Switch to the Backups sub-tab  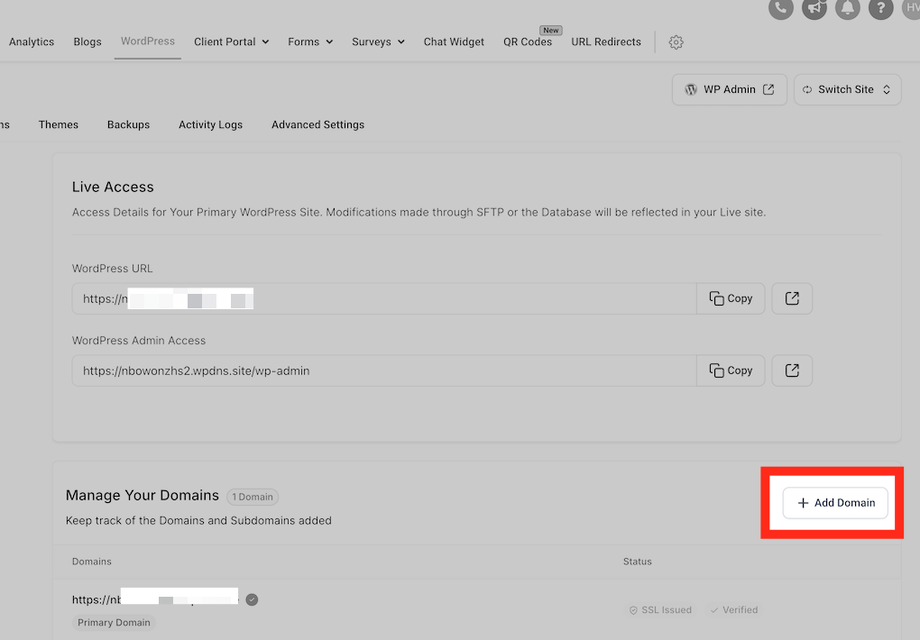tap(128, 124)
